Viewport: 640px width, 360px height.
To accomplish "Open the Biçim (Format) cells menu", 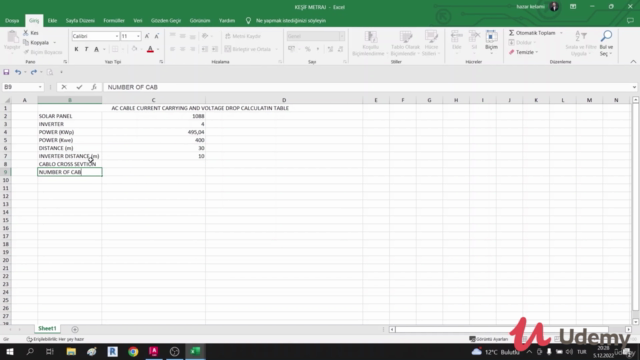I will (x=491, y=41).
